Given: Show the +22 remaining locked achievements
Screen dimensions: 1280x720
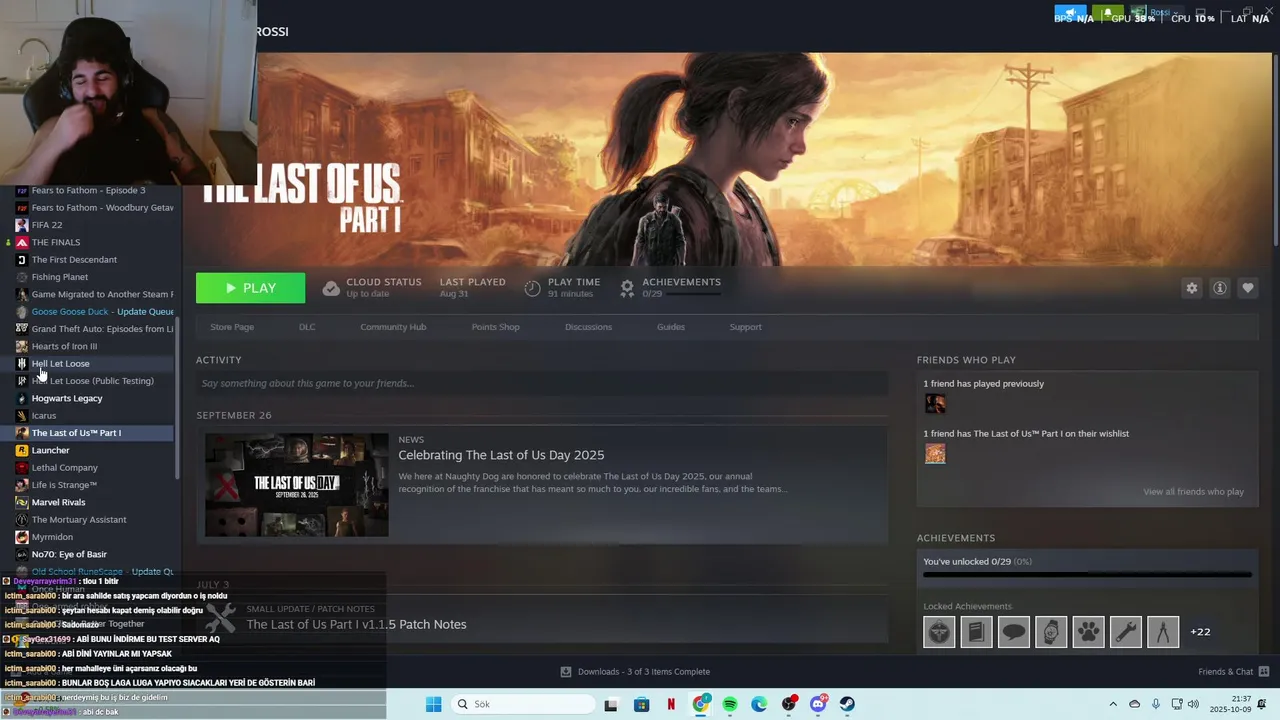Looking at the screenshot, I should tap(1200, 632).
